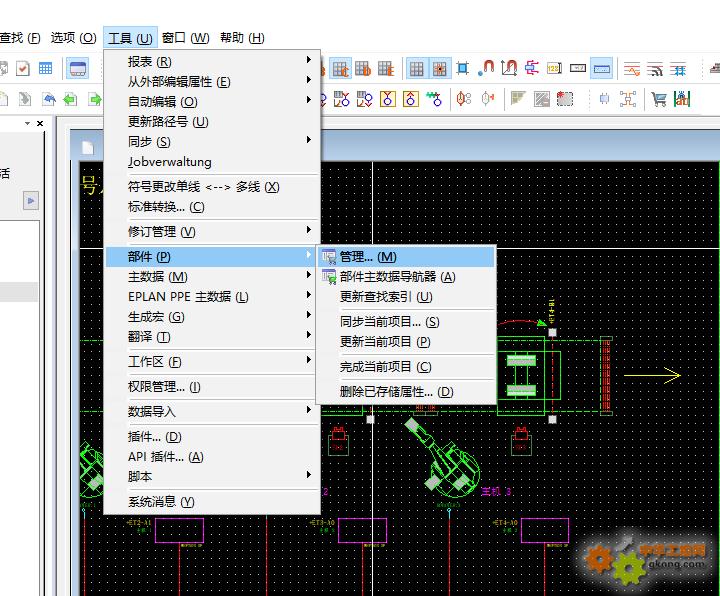Screen dimensions: 720x596
Task: Click the orange symbol with circles icon
Action: (464, 99)
